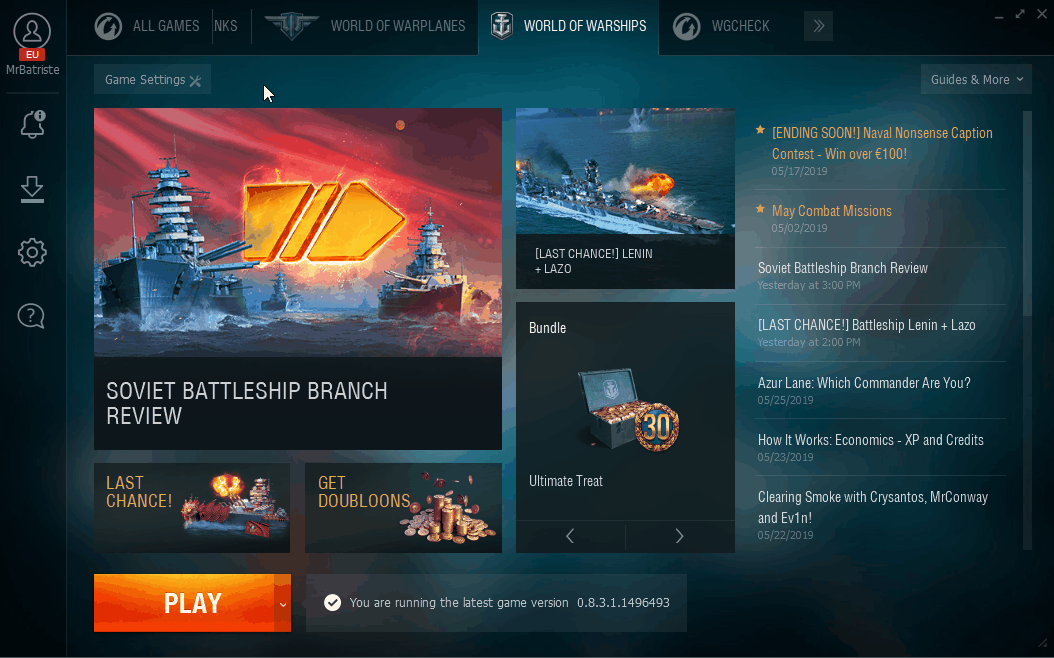Open the Get Doubloons banner
Screen dimensions: 1054x658
[x=403, y=508]
